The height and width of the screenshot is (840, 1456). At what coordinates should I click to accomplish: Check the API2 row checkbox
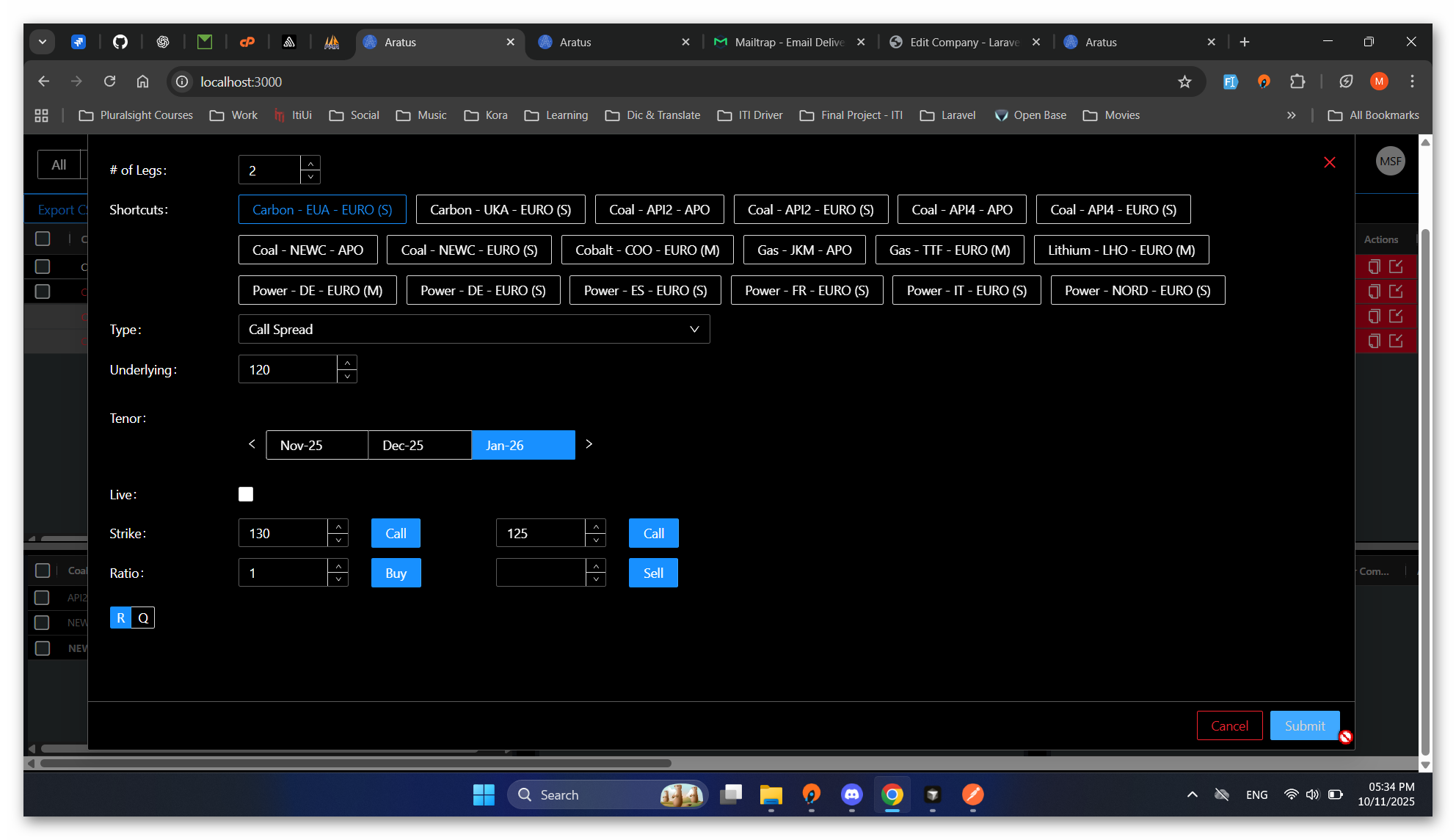pos(42,598)
